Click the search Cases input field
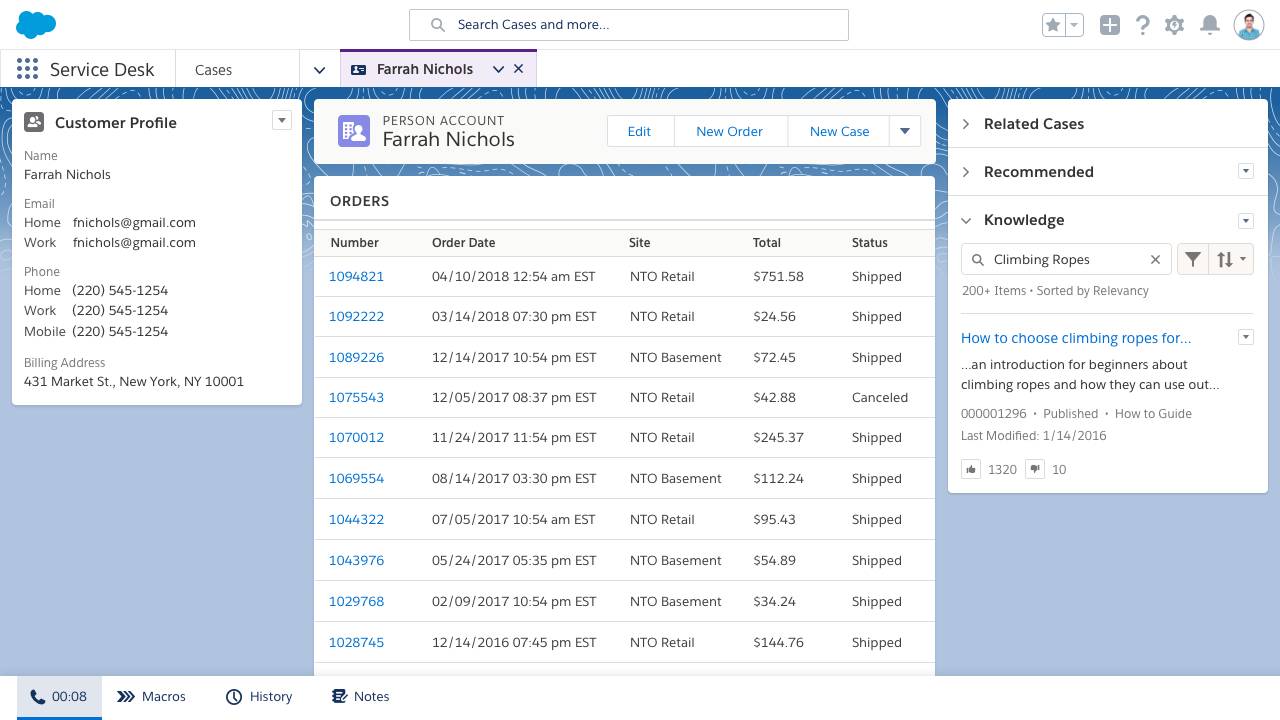This screenshot has height=720, width=1280. pyautogui.click(x=629, y=25)
